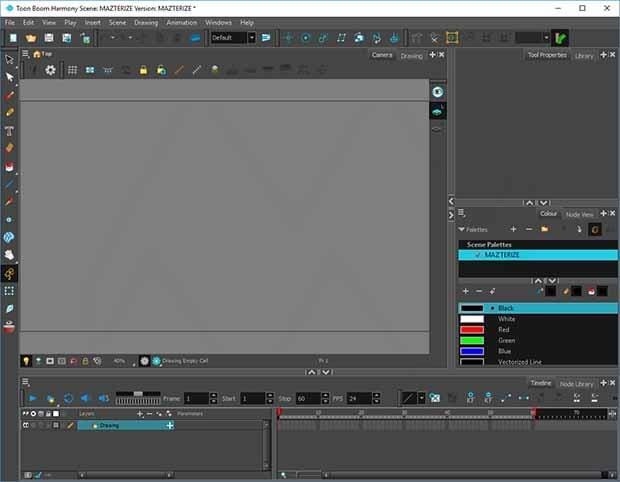The width and height of the screenshot is (620, 482).
Task: Switch to the Library tab
Action: pos(584,56)
